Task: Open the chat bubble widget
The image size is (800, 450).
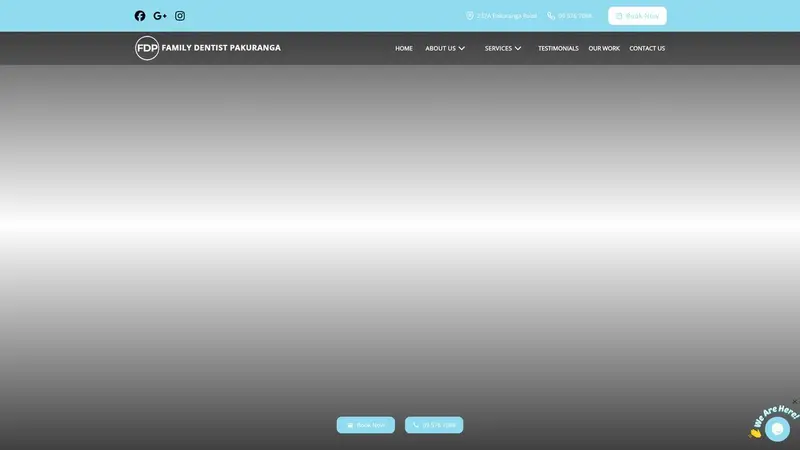Action: click(x=777, y=429)
